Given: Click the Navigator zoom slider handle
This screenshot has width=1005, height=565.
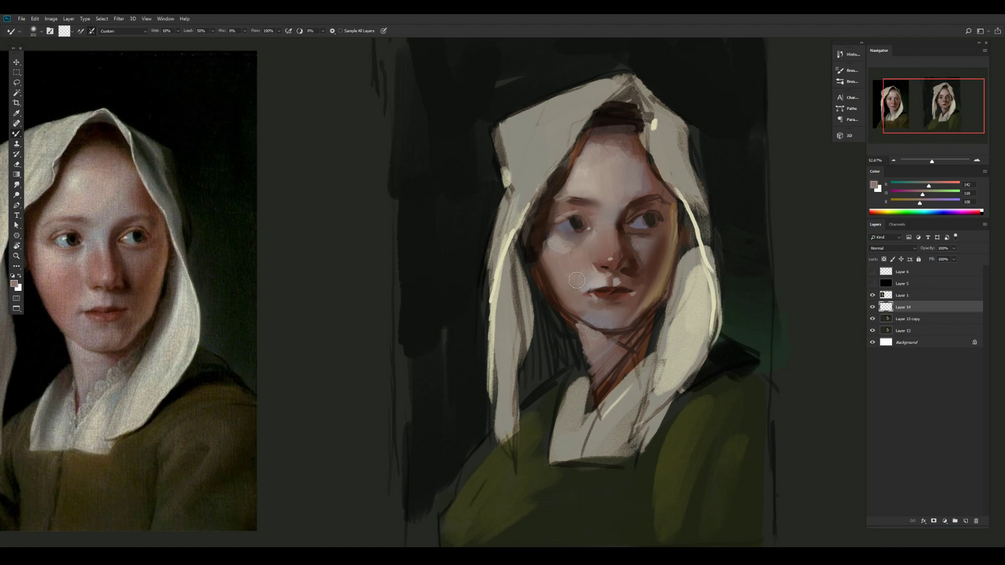Looking at the screenshot, I should pos(932,161).
